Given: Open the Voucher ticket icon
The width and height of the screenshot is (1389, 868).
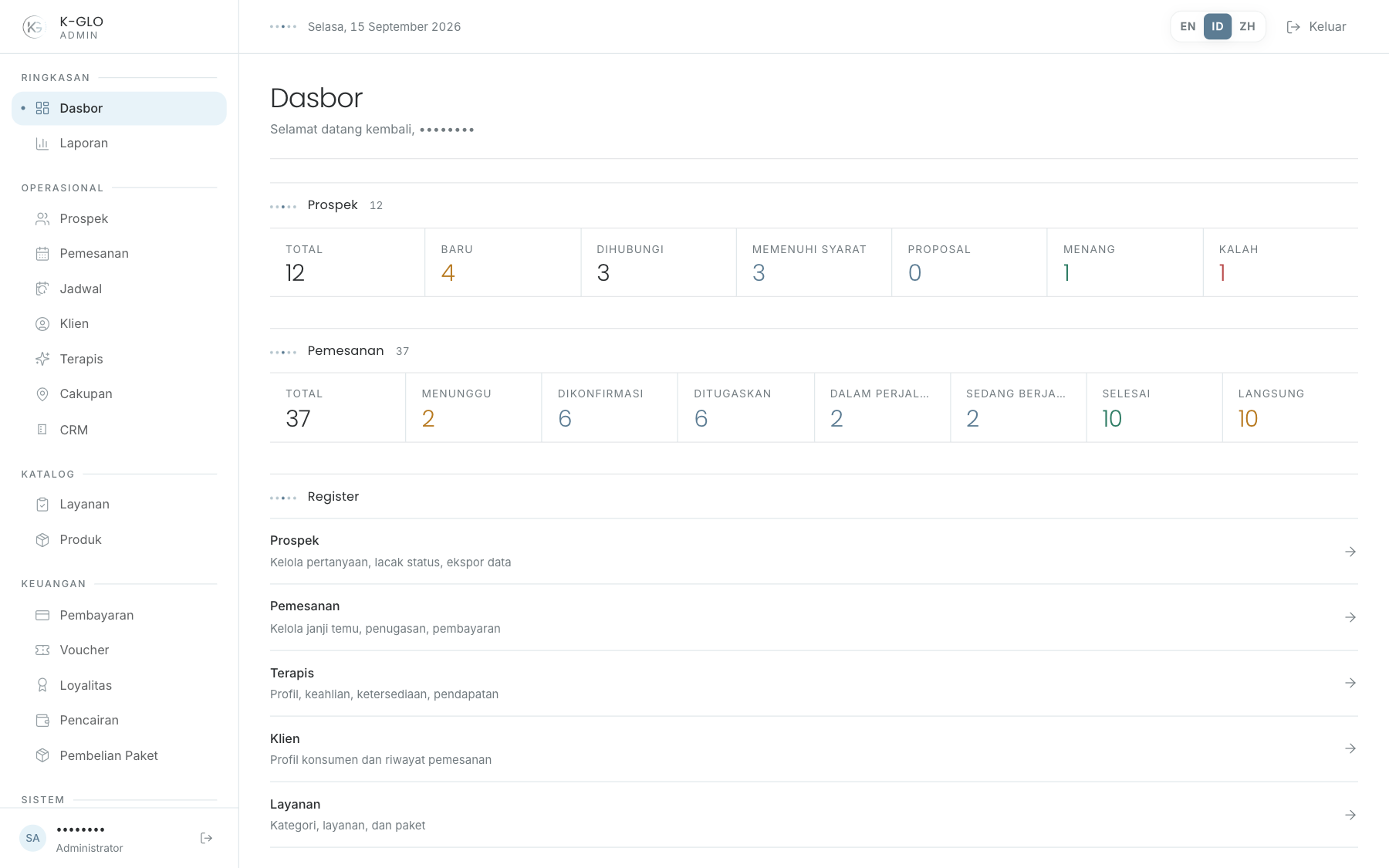Looking at the screenshot, I should click(x=42, y=650).
